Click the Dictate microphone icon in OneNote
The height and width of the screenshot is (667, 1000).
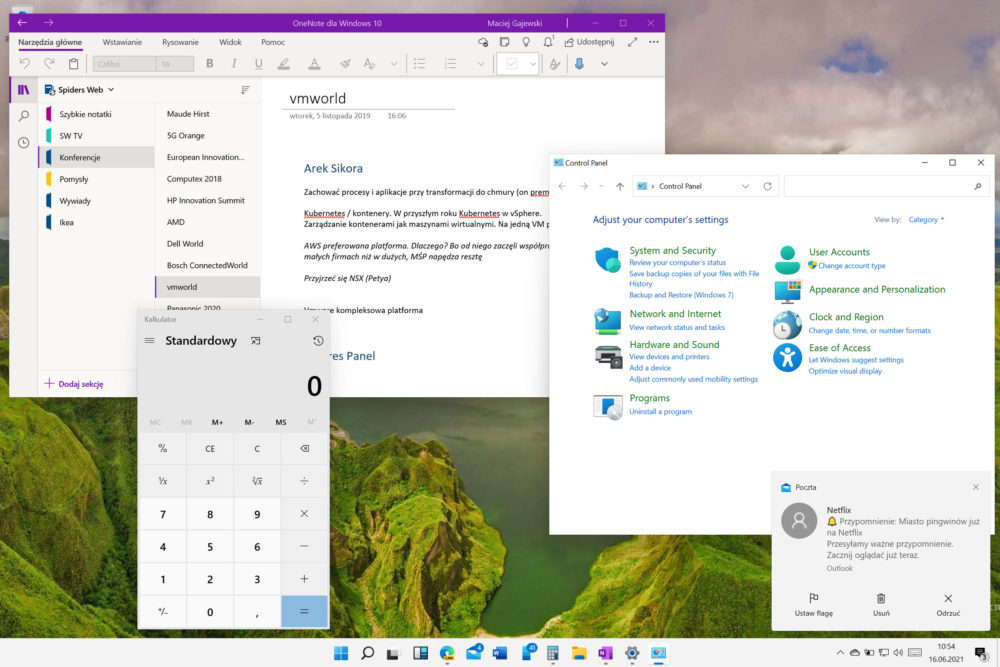tap(580, 63)
